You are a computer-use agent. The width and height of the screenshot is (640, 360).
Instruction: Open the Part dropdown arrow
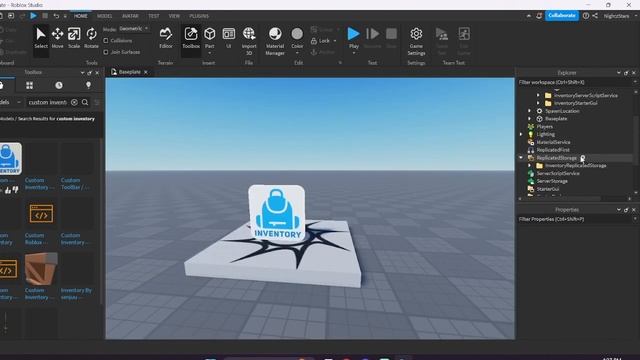click(x=210, y=53)
